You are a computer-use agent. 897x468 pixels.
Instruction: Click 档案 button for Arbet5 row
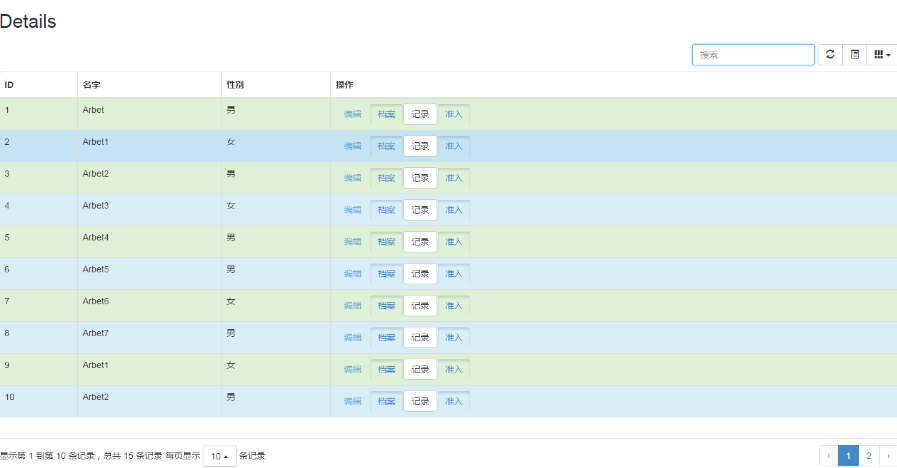pyautogui.click(x=386, y=274)
